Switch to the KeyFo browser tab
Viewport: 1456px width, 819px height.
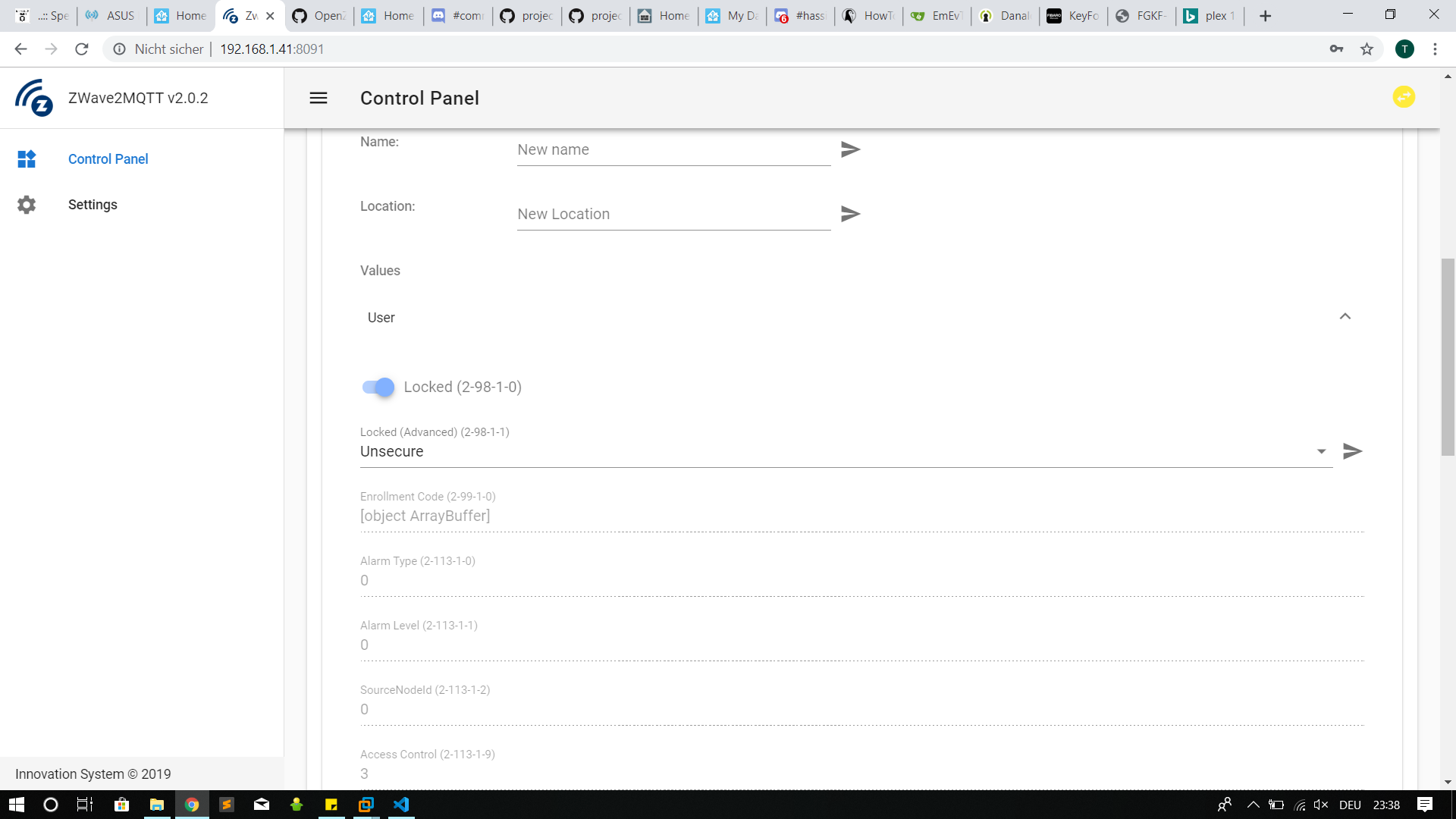tap(1073, 16)
